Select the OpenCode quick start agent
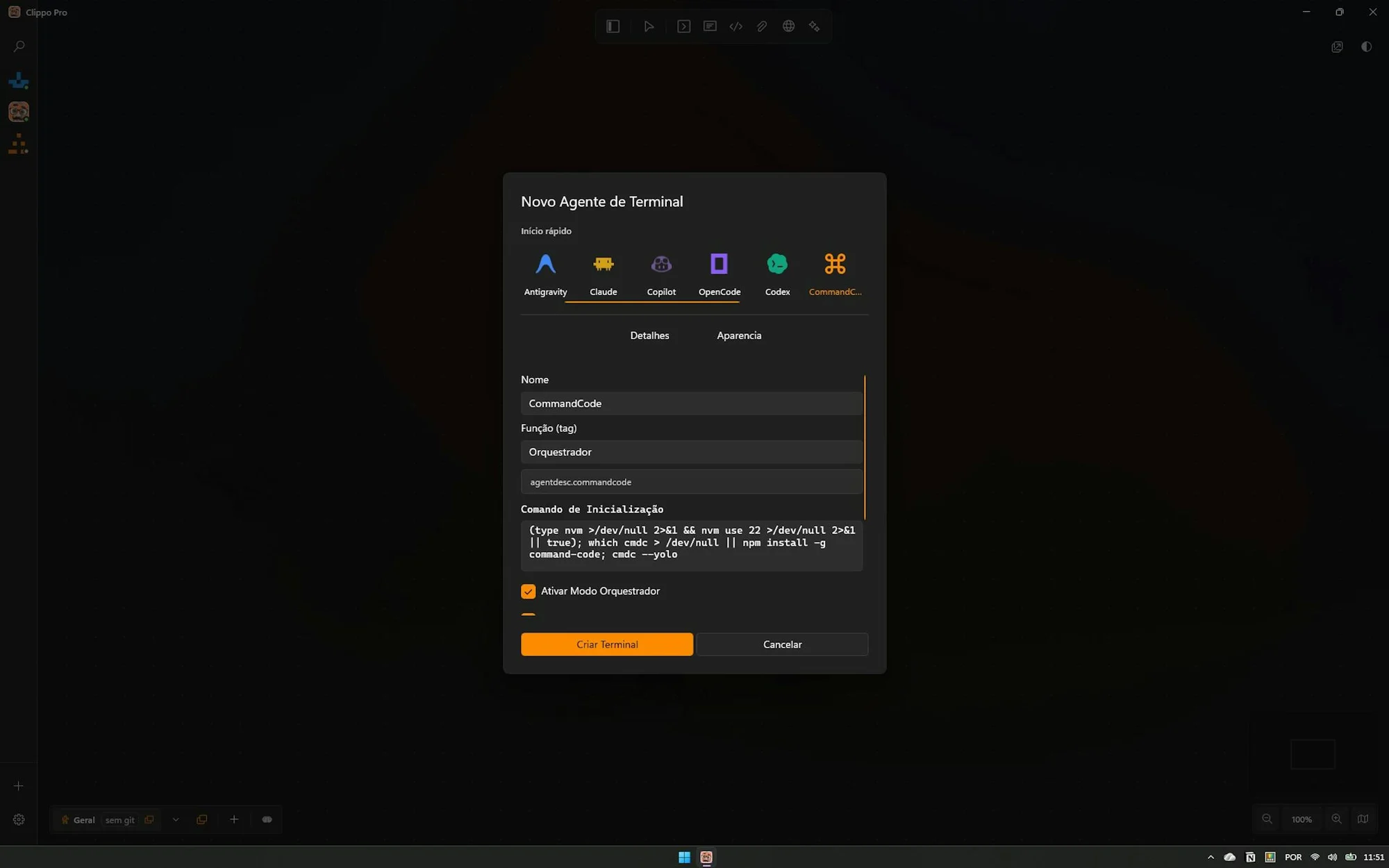Image resolution: width=1389 pixels, height=868 pixels. point(719,274)
